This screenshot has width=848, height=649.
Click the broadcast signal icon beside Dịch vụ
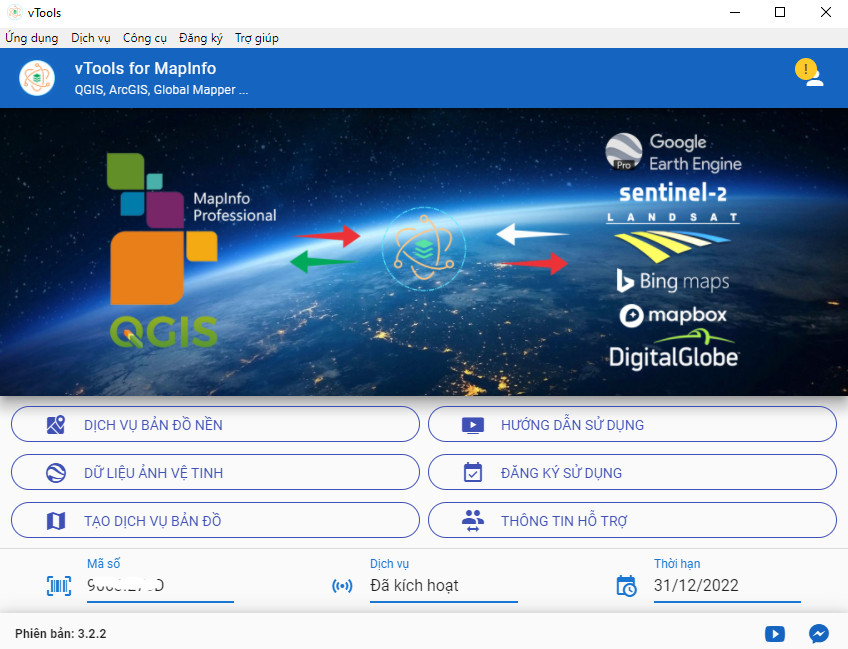[x=342, y=586]
